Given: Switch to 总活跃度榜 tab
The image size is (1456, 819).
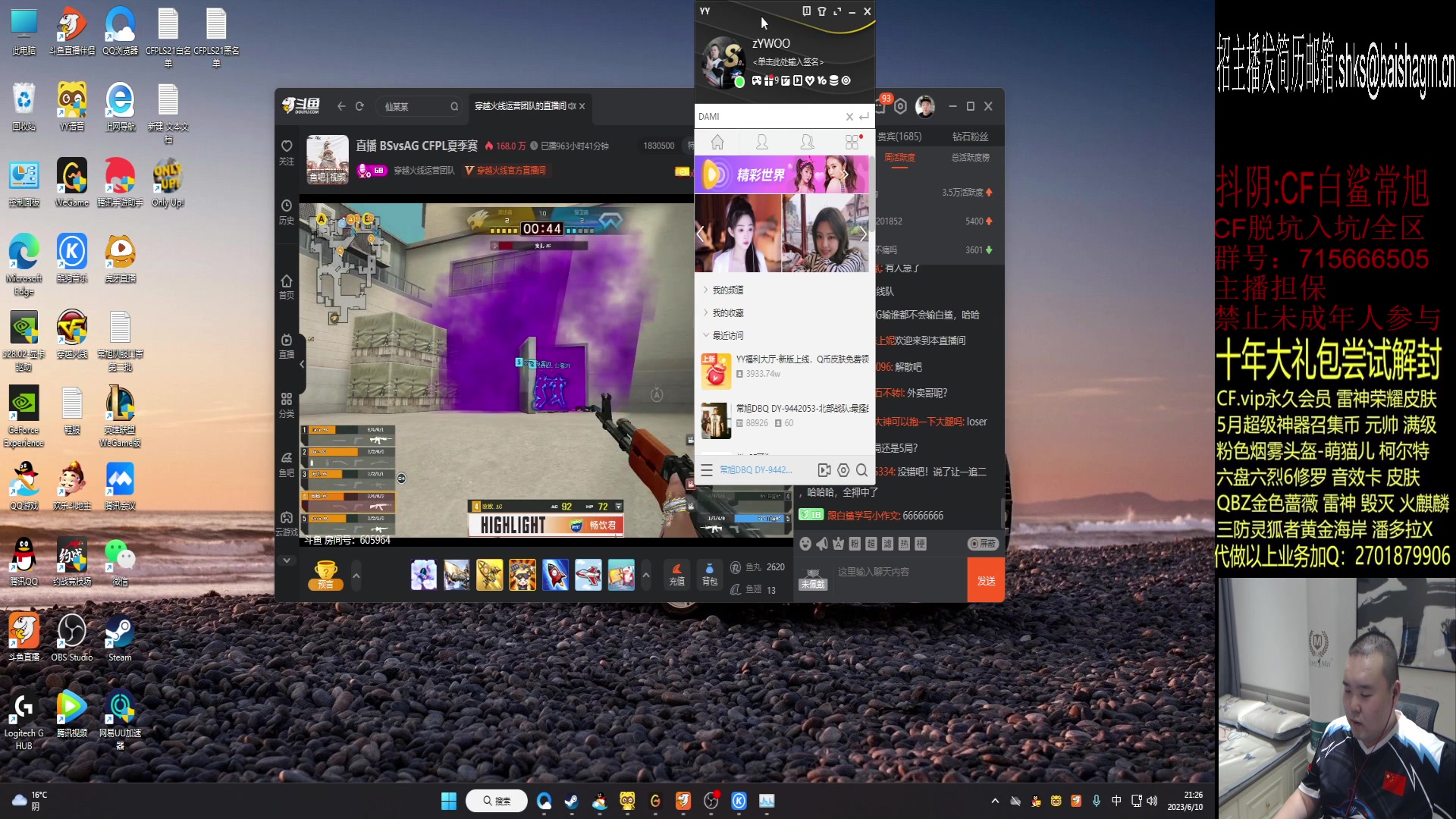Looking at the screenshot, I should (x=970, y=158).
